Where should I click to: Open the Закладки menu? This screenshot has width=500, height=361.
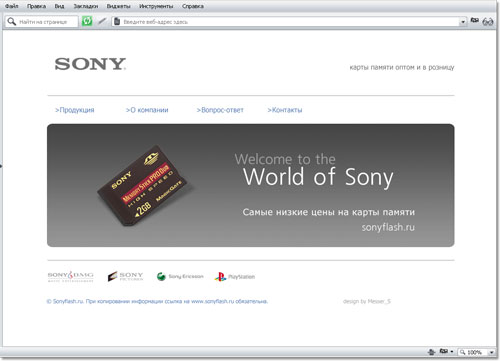coord(86,6)
